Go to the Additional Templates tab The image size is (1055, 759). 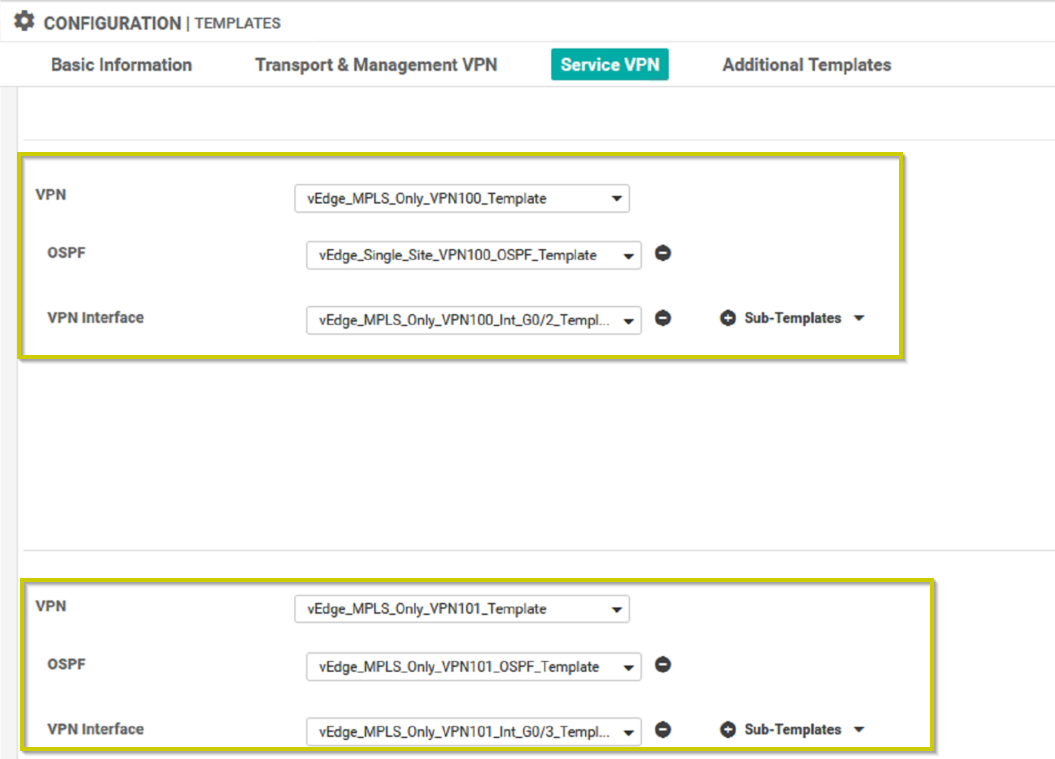807,65
